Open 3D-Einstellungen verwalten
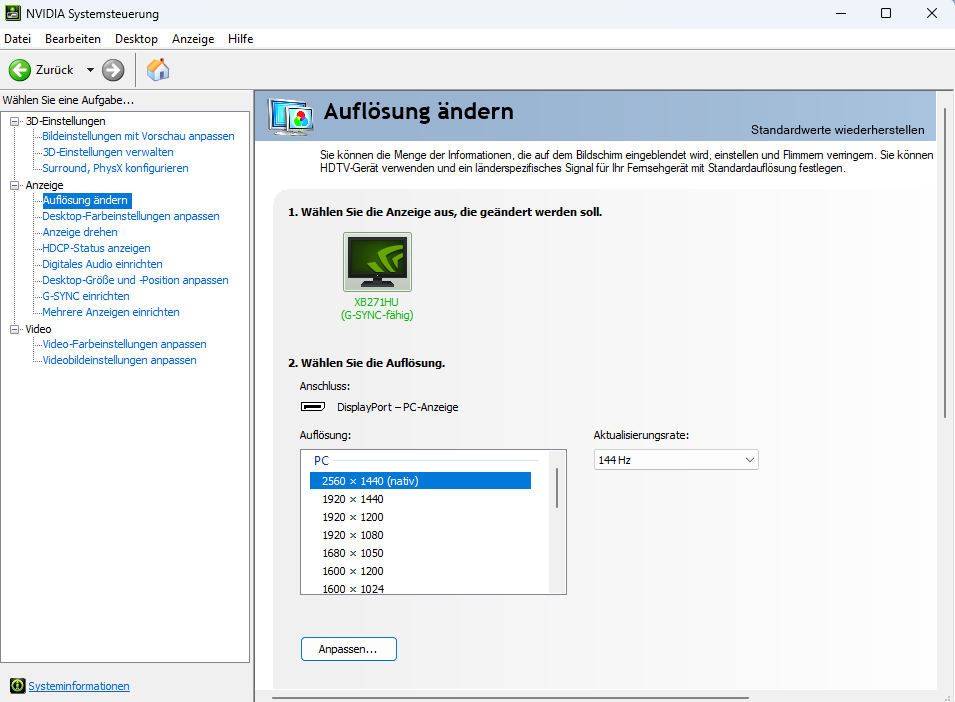This screenshot has width=955, height=702. pyautogui.click(x=108, y=152)
